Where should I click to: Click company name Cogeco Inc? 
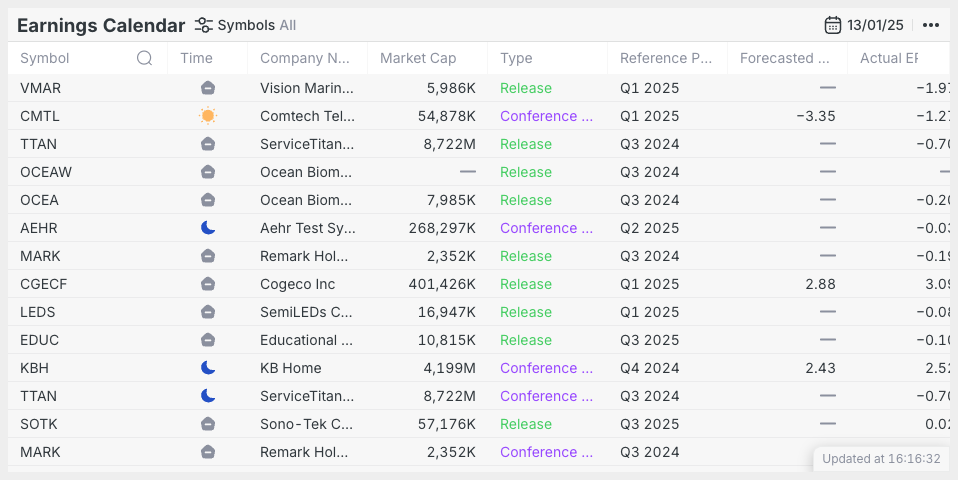pos(298,284)
